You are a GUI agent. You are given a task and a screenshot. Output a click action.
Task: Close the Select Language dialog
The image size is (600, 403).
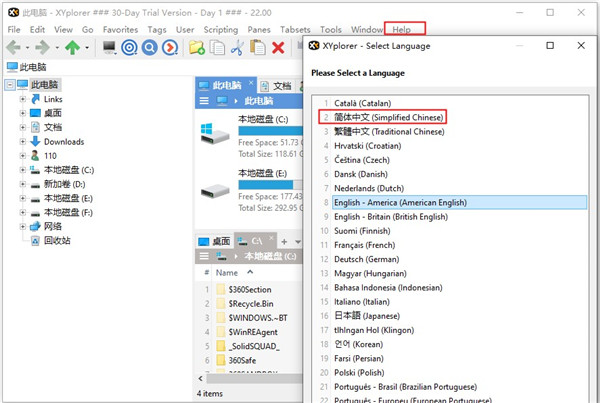coord(581,46)
